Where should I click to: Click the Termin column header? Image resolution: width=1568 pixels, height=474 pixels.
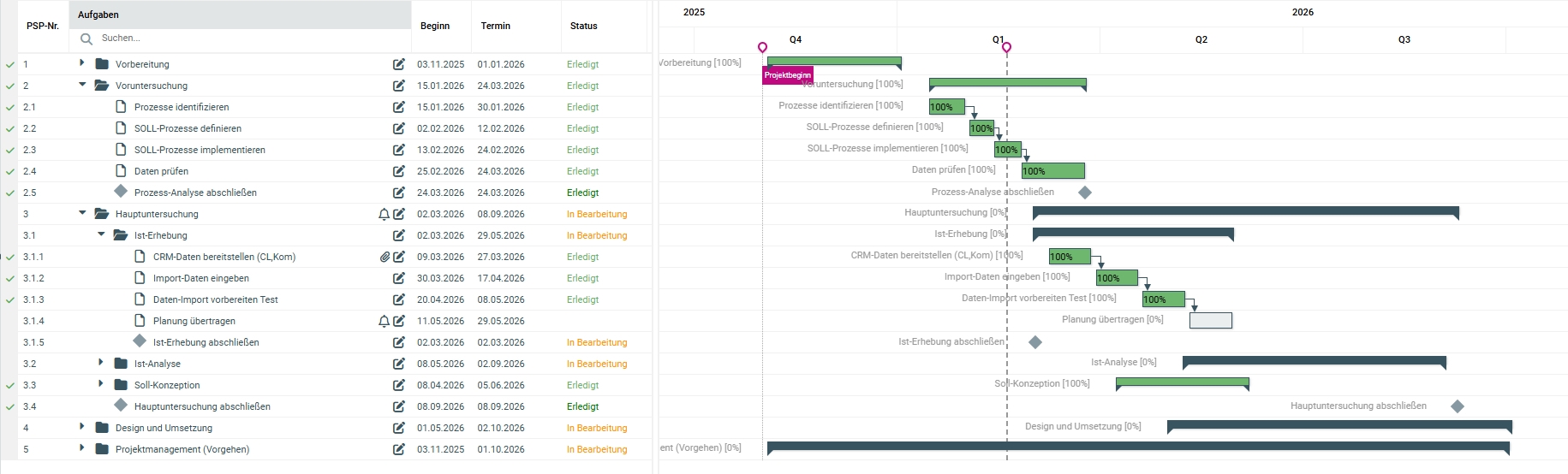click(x=496, y=26)
